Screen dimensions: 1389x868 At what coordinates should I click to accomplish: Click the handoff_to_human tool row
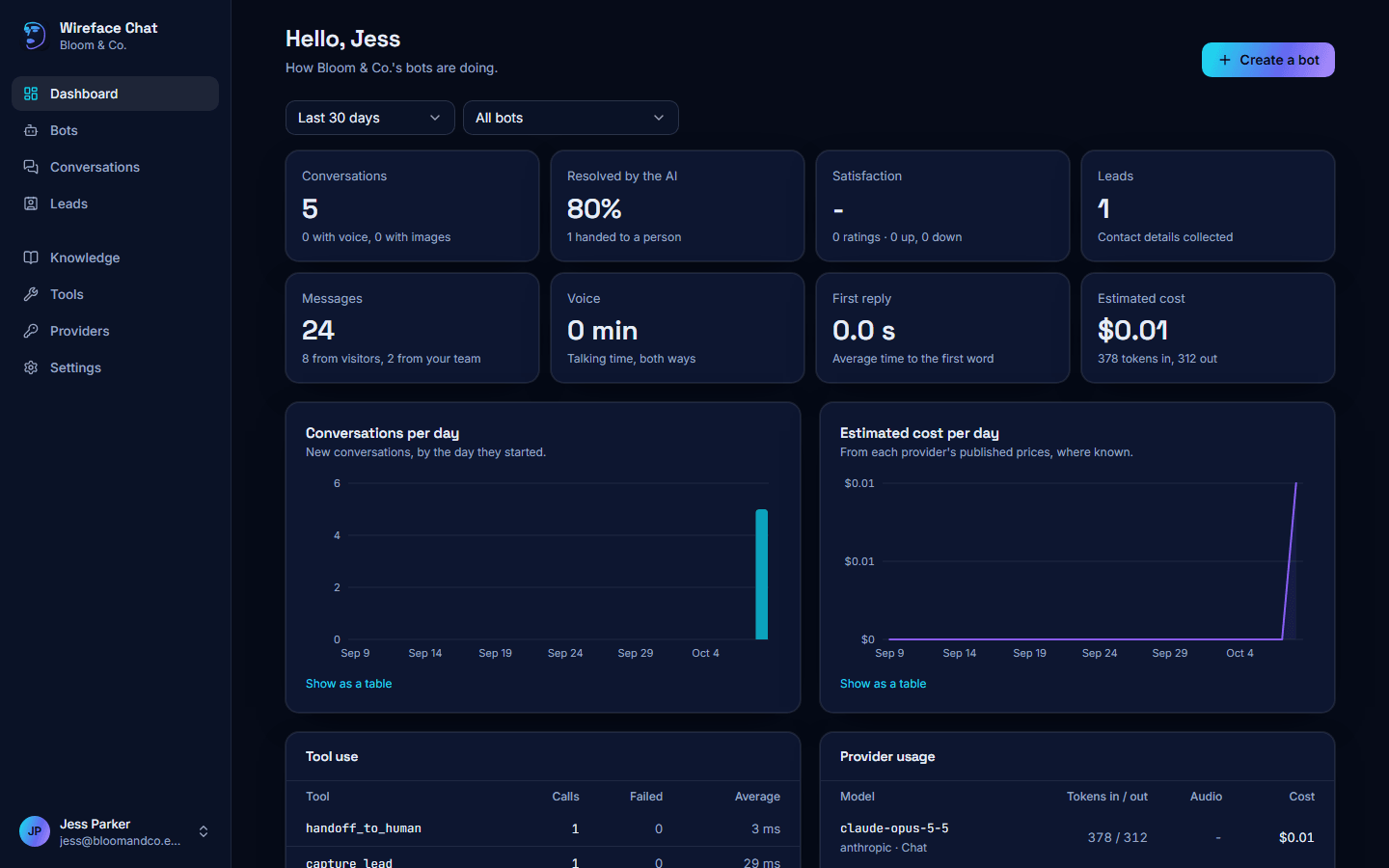(543, 828)
